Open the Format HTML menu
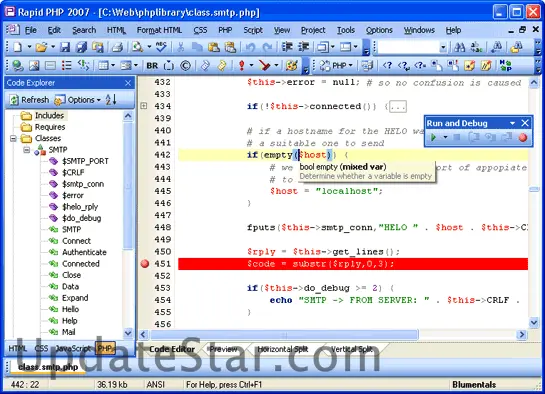 point(159,30)
